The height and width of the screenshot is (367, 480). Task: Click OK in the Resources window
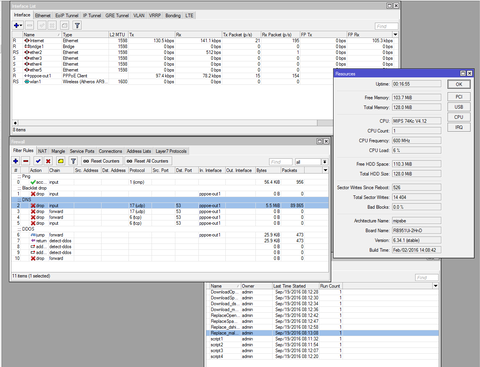coord(459,84)
